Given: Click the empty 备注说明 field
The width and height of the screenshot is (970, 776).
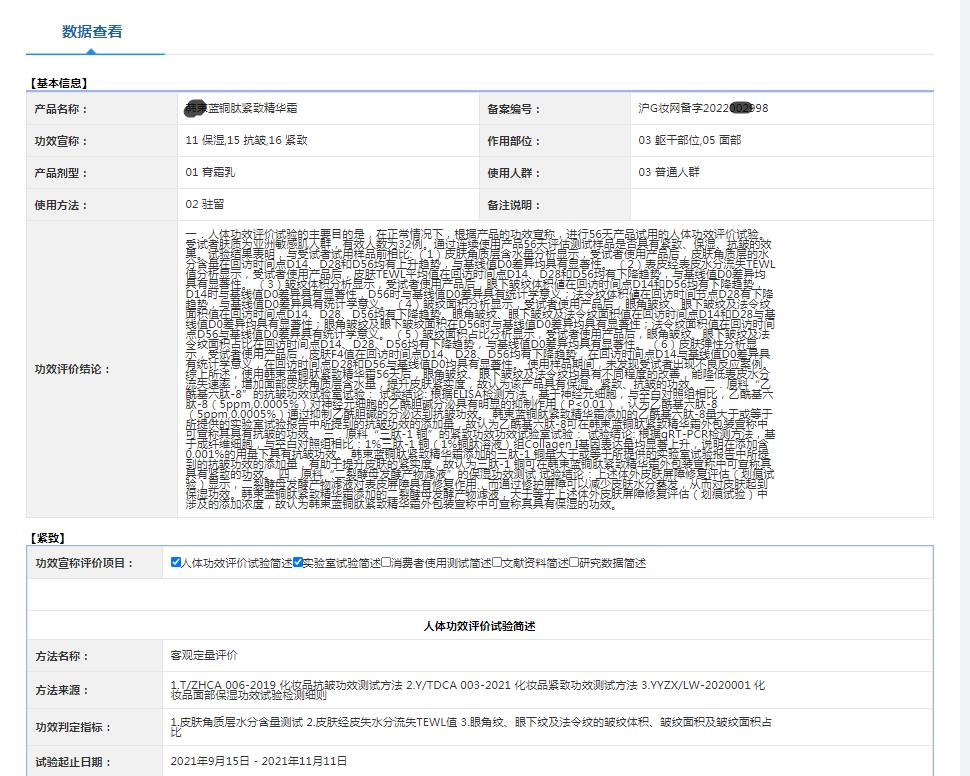Looking at the screenshot, I should click(780, 204).
